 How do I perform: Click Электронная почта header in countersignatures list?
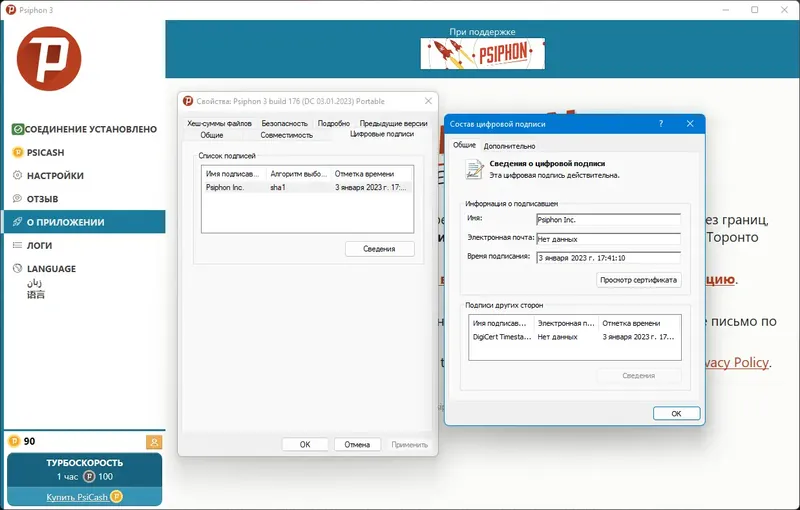tap(566, 323)
